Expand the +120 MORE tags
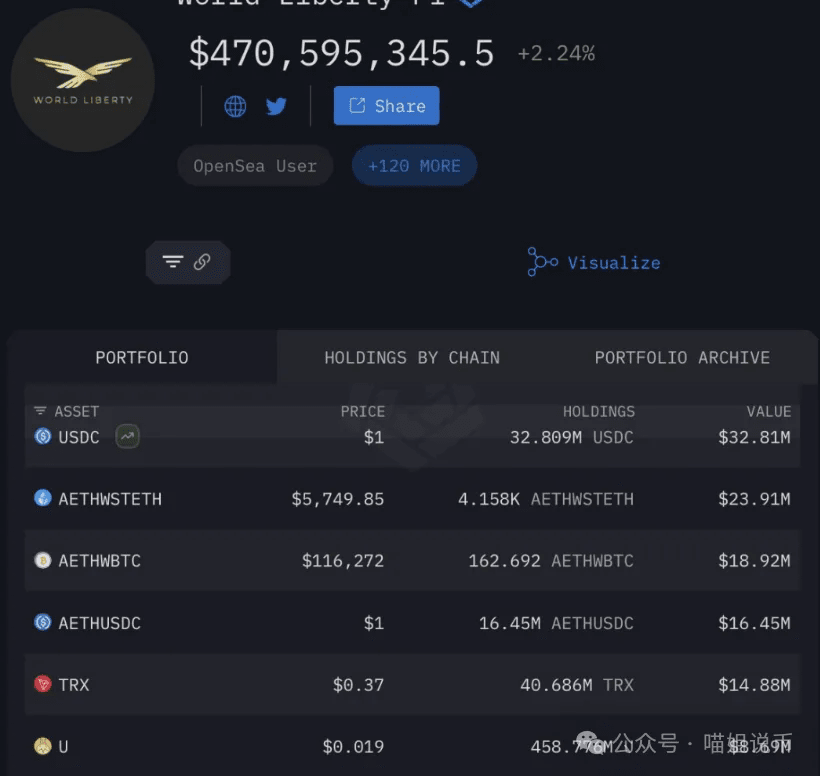This screenshot has width=820, height=776. 414,166
